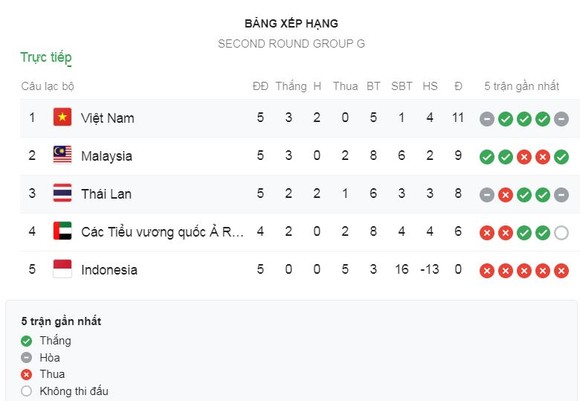Click the green Thắng legend icon

[x=26, y=341]
